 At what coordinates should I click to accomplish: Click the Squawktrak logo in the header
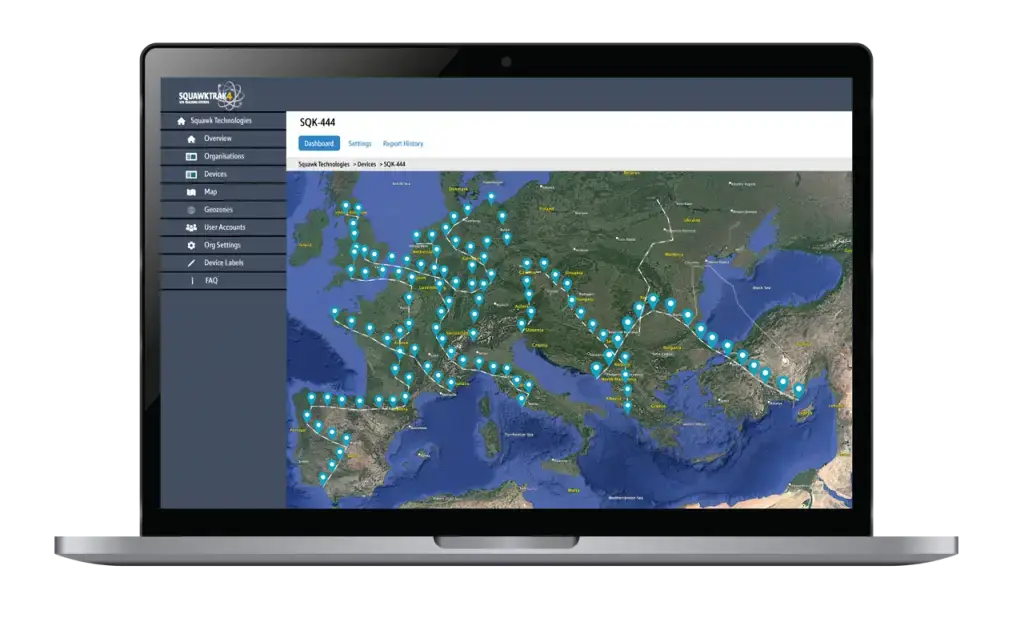point(210,97)
